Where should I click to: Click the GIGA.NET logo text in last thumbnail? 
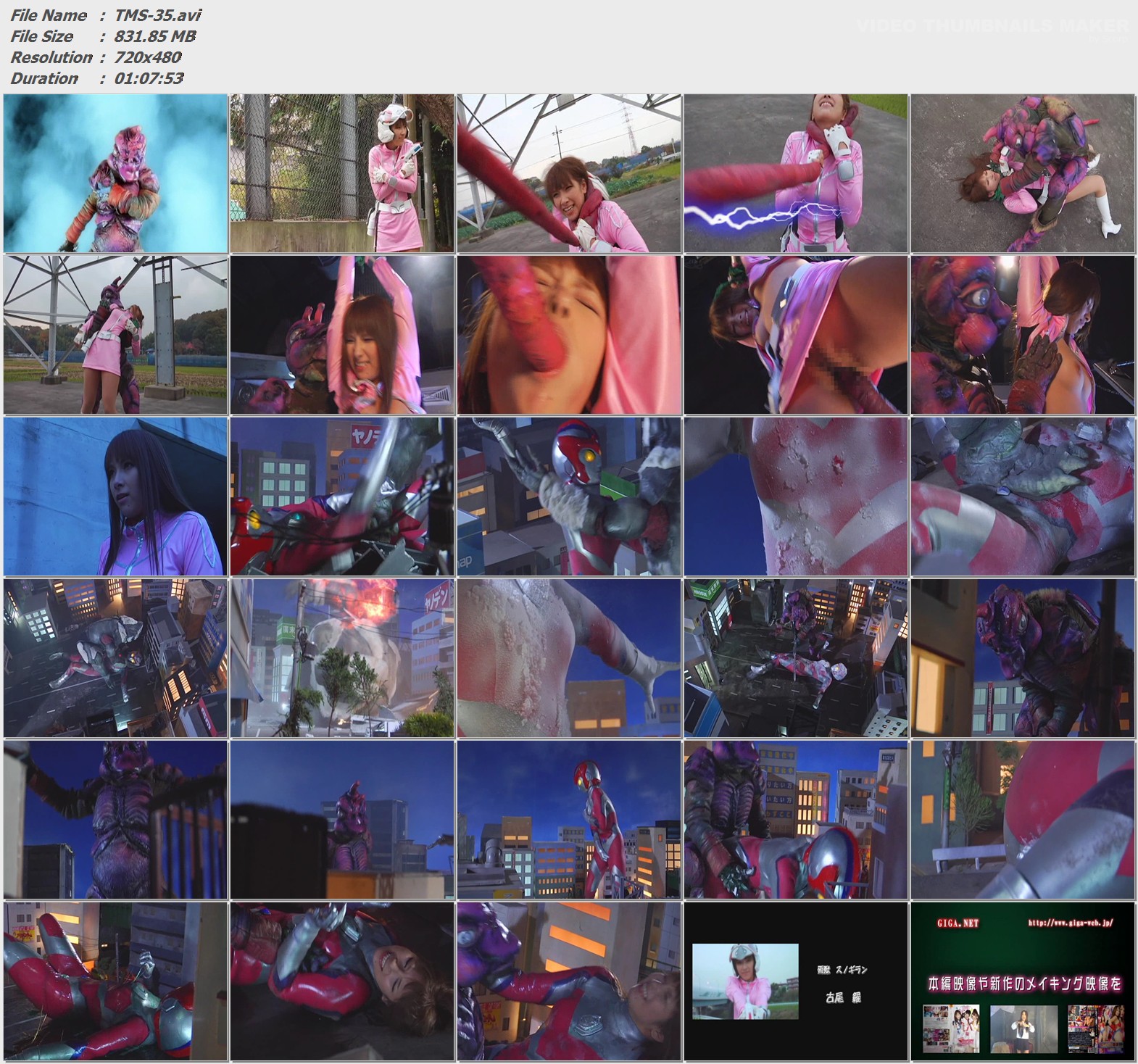(958, 923)
